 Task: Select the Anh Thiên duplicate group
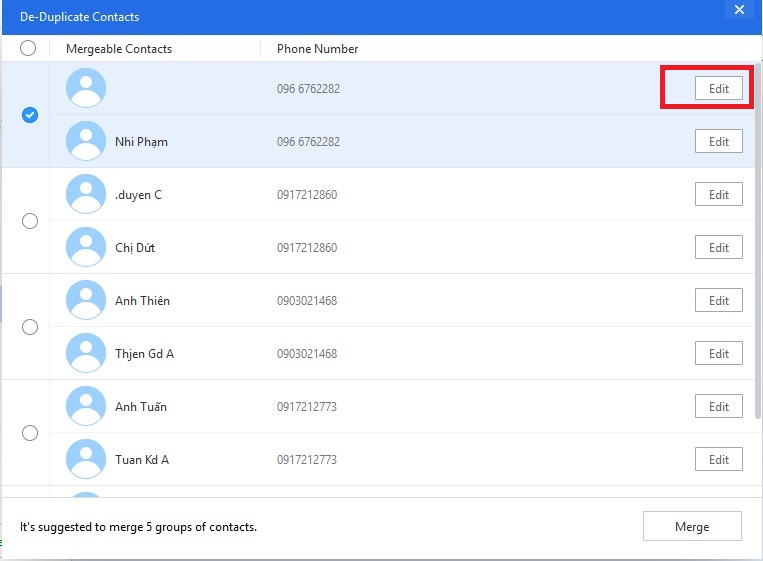pyautogui.click(x=30, y=327)
